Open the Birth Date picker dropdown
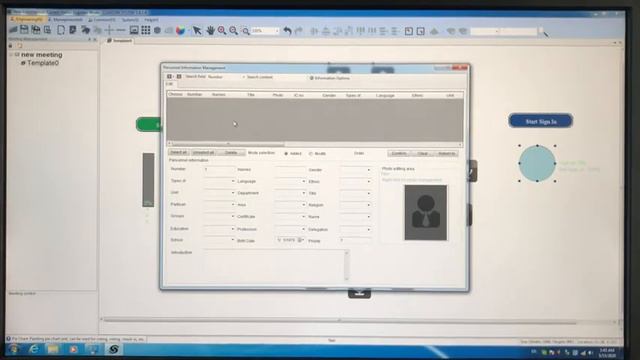The width and height of the screenshot is (640, 360). [x=302, y=240]
